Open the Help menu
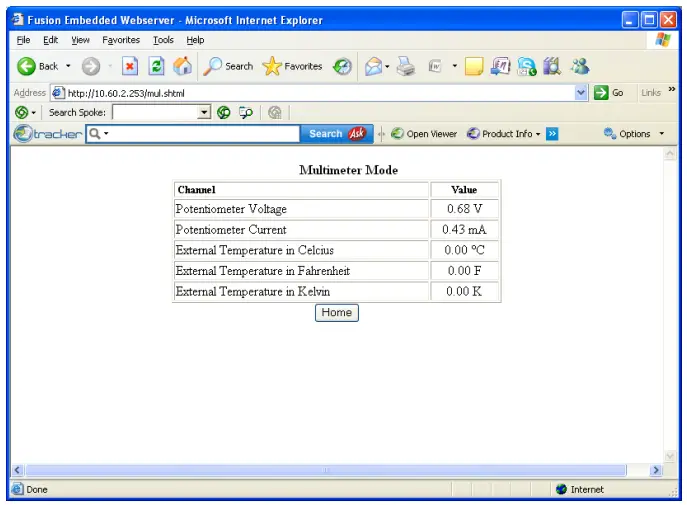Image resolution: width=687 pixels, height=505 pixels. 195,40
